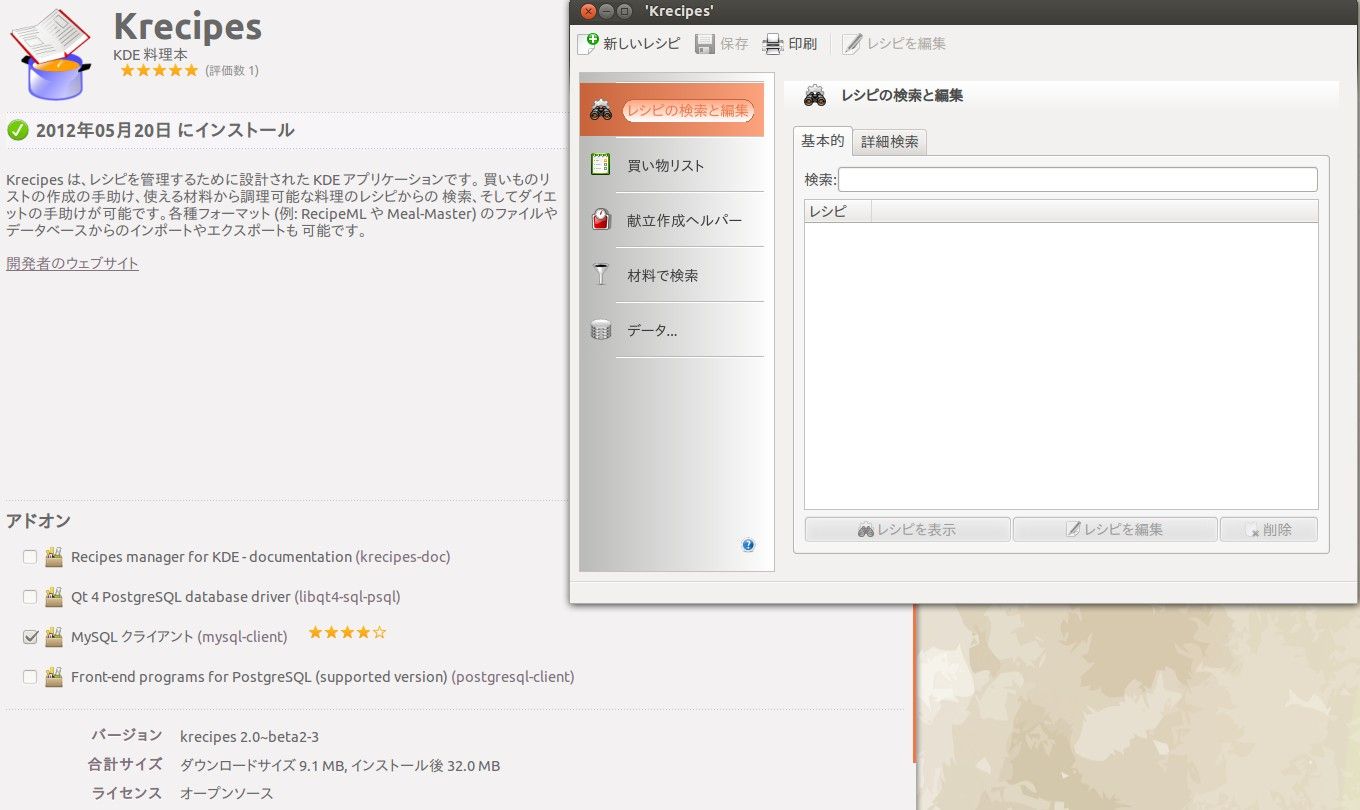Screen dimensions: 1360x810
Task: Click the 検索 input field
Action: [x=1078, y=180]
